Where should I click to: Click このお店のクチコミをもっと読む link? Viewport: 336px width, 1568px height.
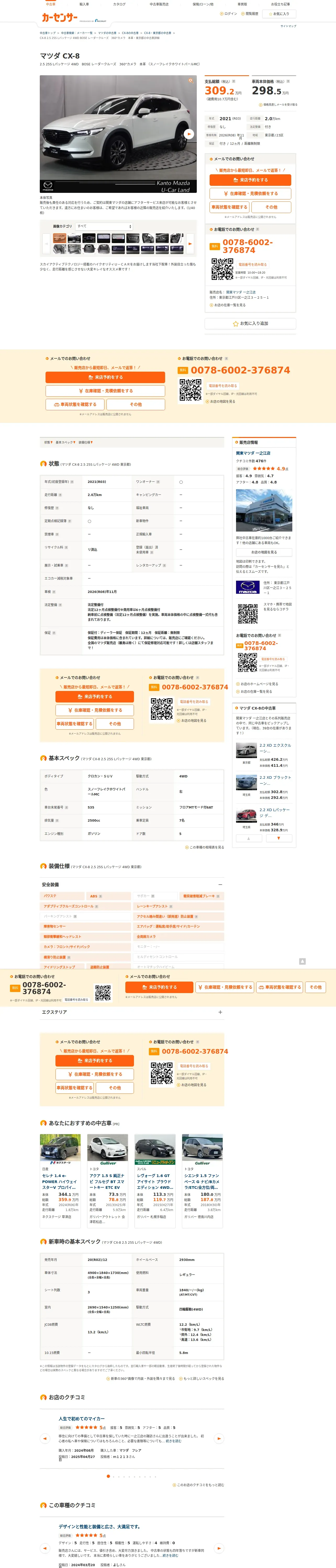(x=199, y=1485)
